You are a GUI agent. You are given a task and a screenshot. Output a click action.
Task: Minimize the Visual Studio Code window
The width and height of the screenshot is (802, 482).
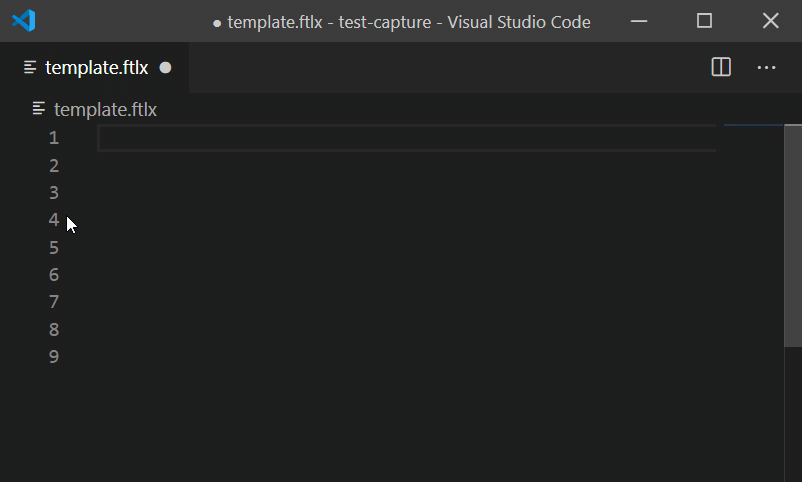click(x=639, y=21)
